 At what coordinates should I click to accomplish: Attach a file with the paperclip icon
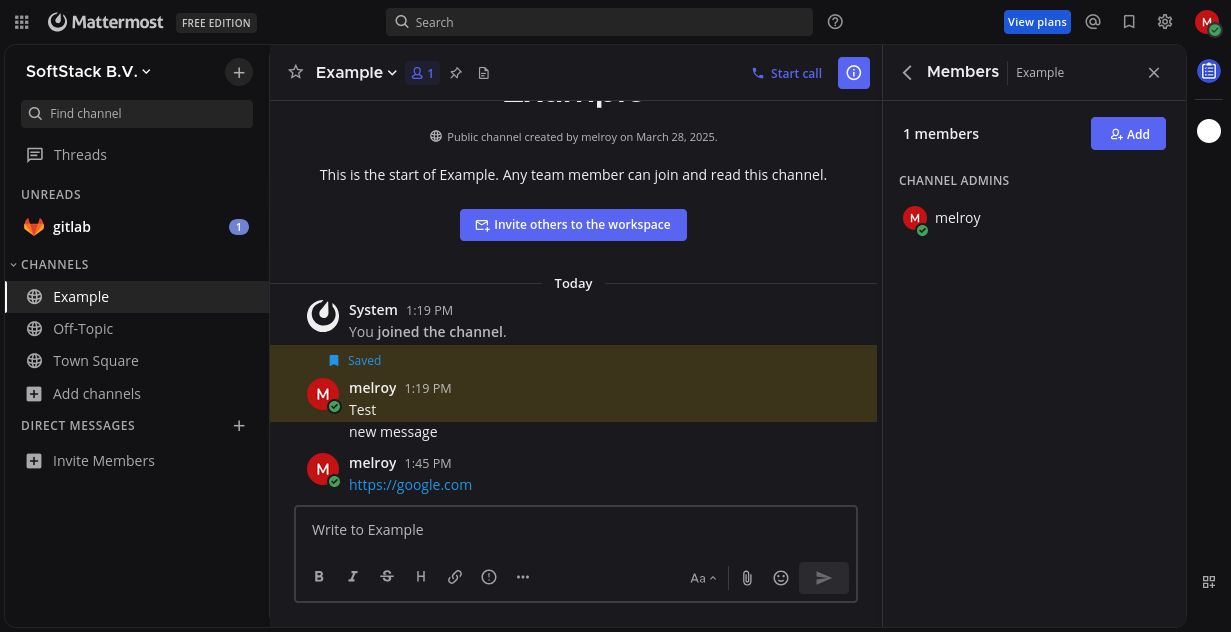coord(747,577)
